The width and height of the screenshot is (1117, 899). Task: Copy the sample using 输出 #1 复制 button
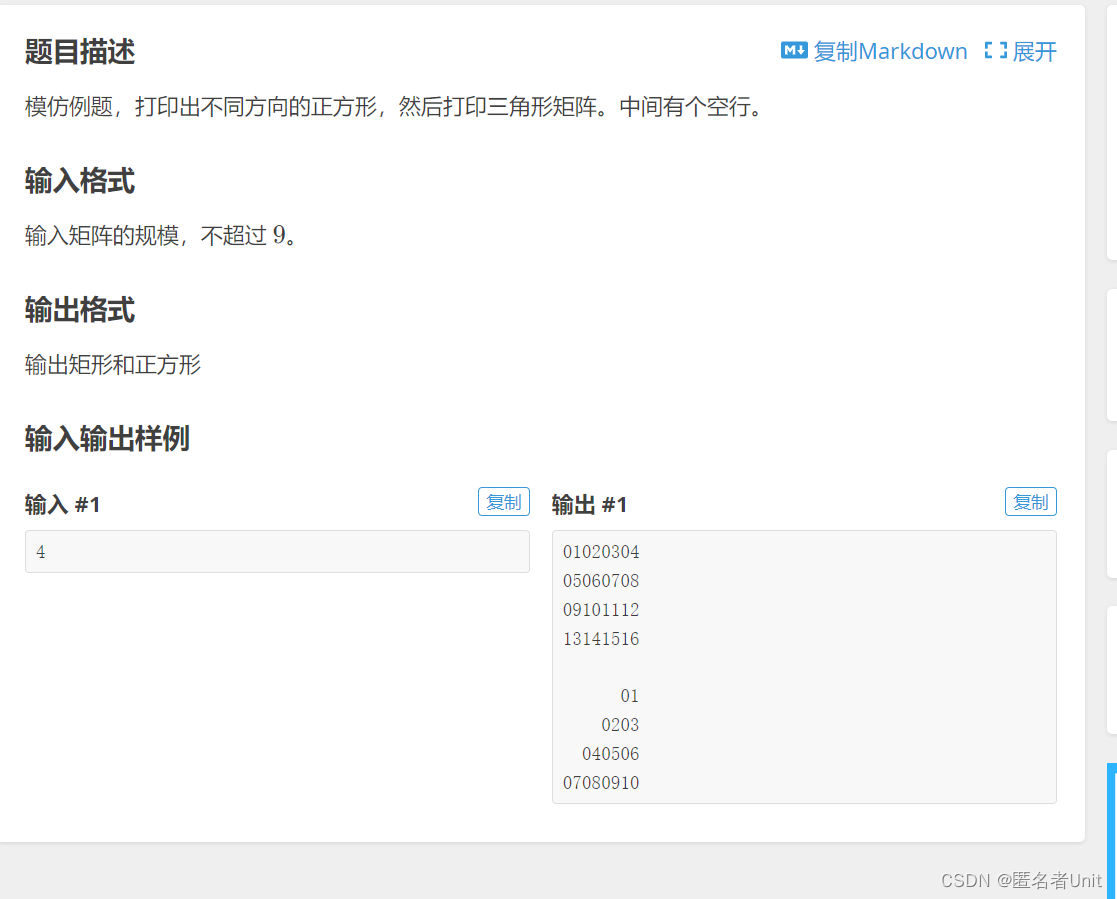click(x=1030, y=502)
